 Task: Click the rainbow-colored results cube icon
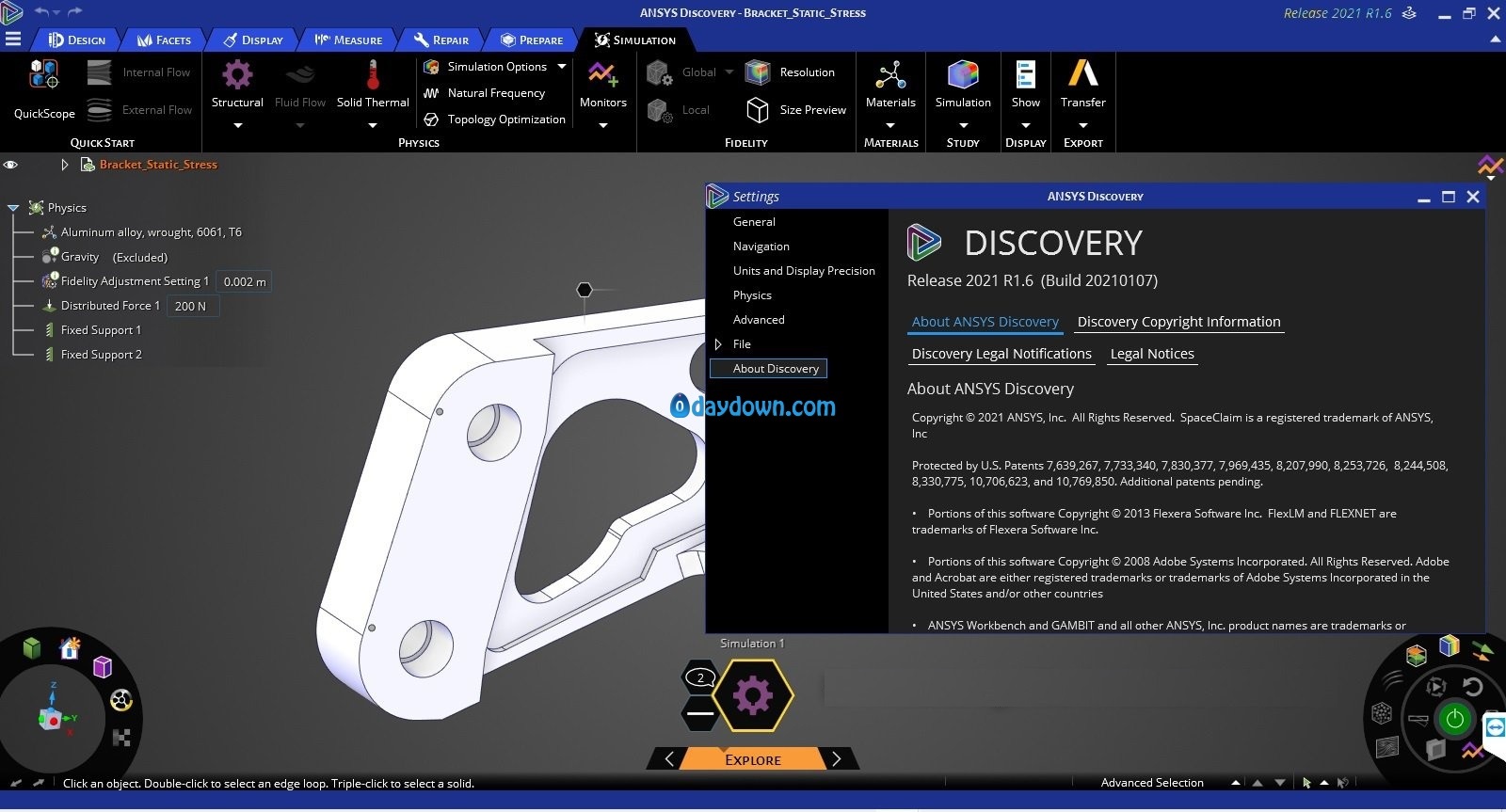click(1450, 645)
